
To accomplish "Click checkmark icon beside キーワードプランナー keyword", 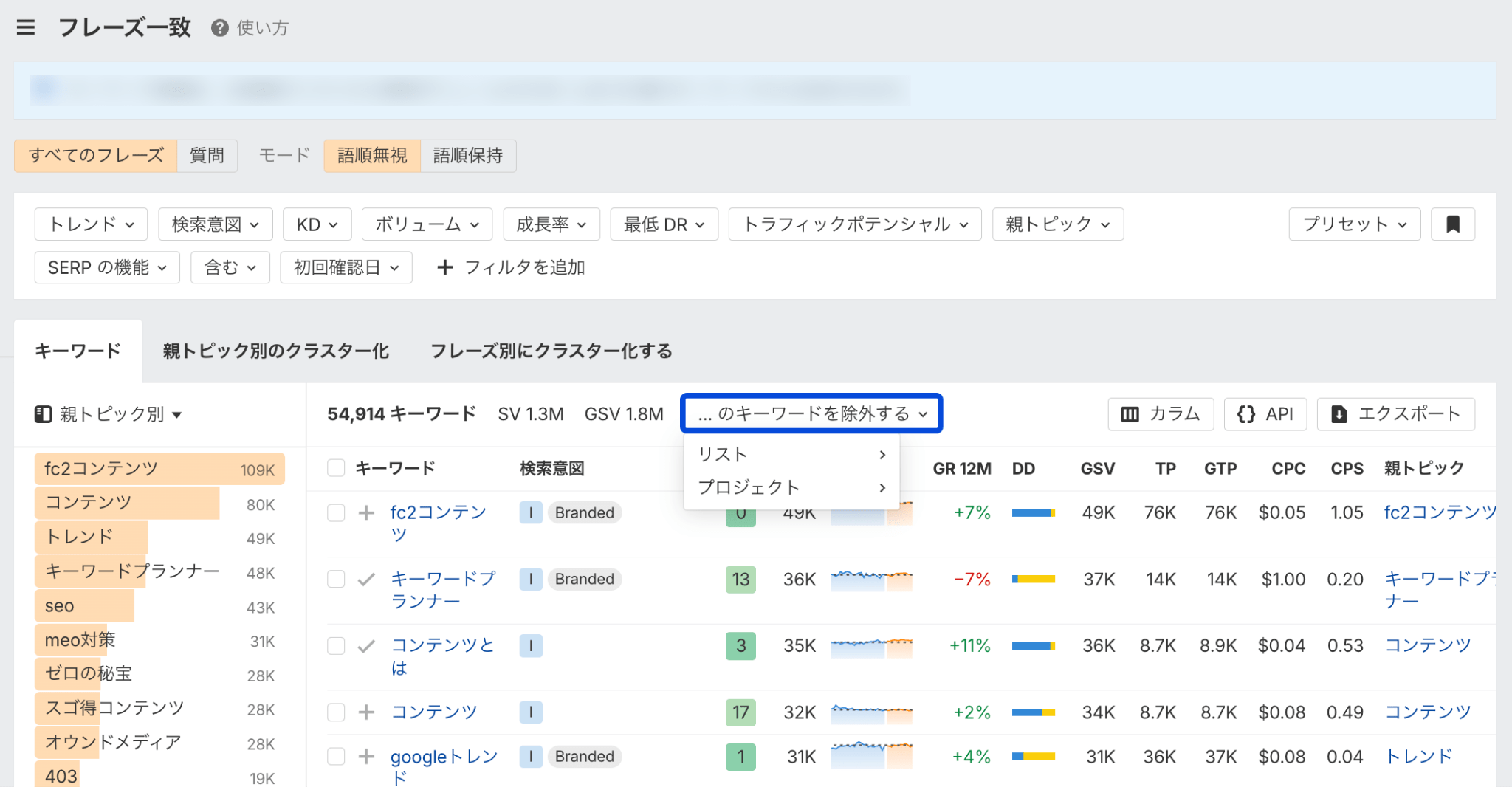I will click(x=366, y=580).
